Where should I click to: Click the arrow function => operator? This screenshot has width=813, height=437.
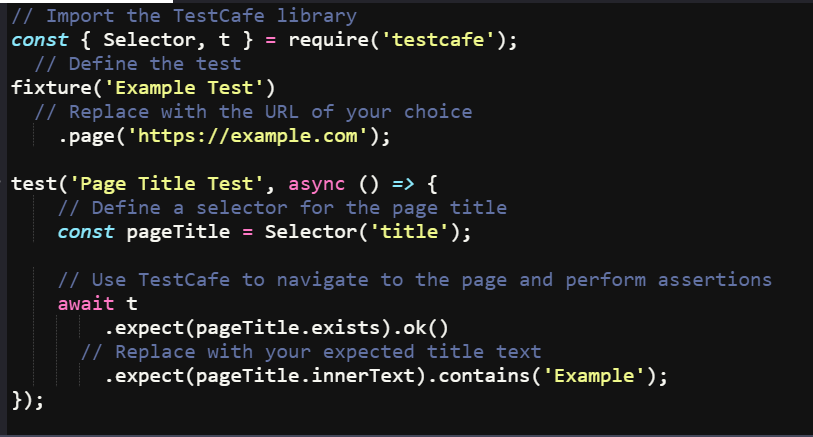403,184
